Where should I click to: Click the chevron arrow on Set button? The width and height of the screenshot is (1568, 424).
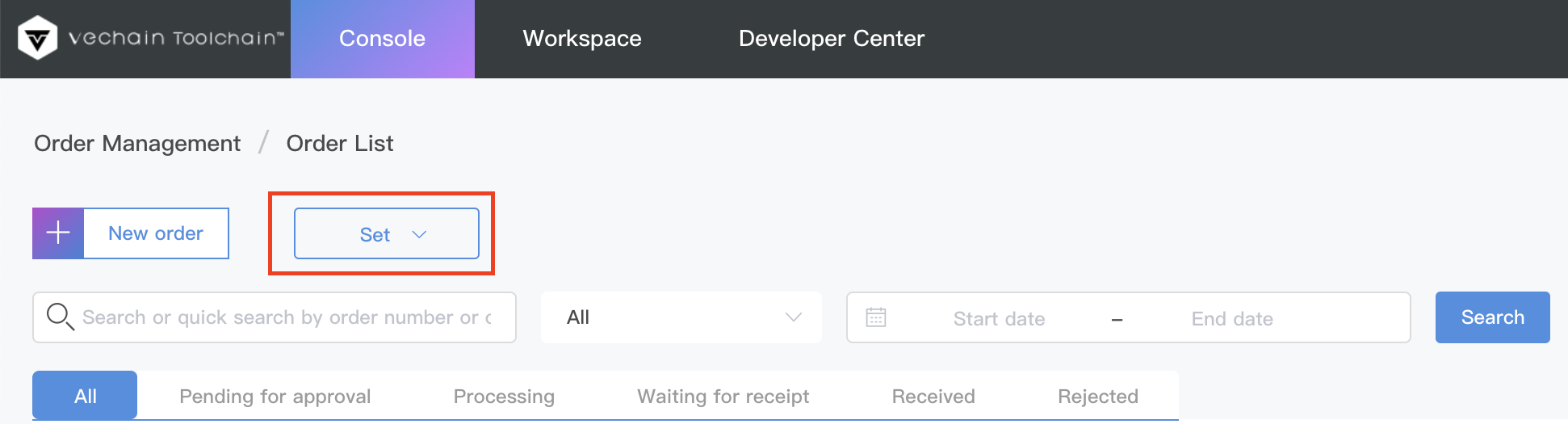click(419, 234)
